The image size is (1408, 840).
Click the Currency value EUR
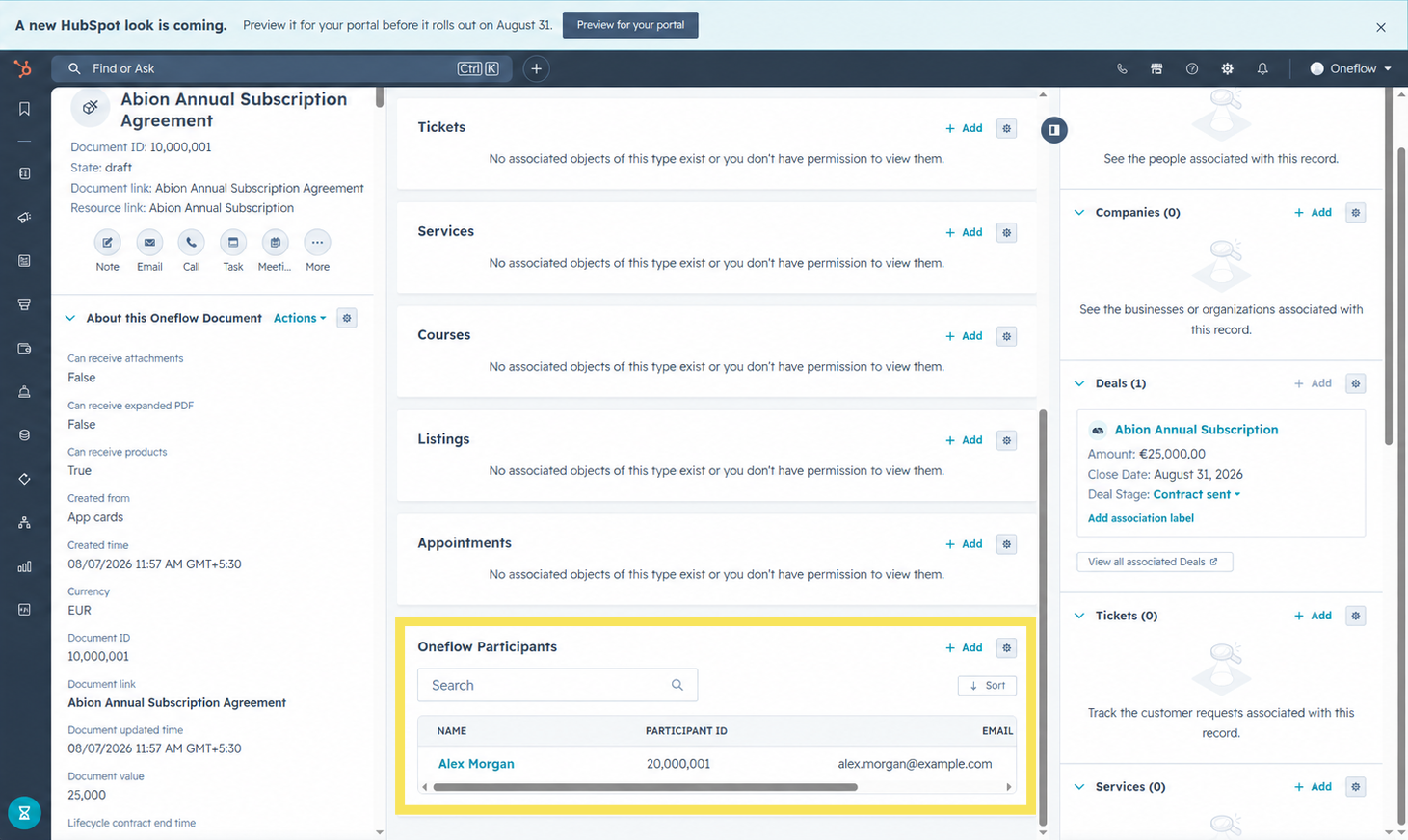79,610
